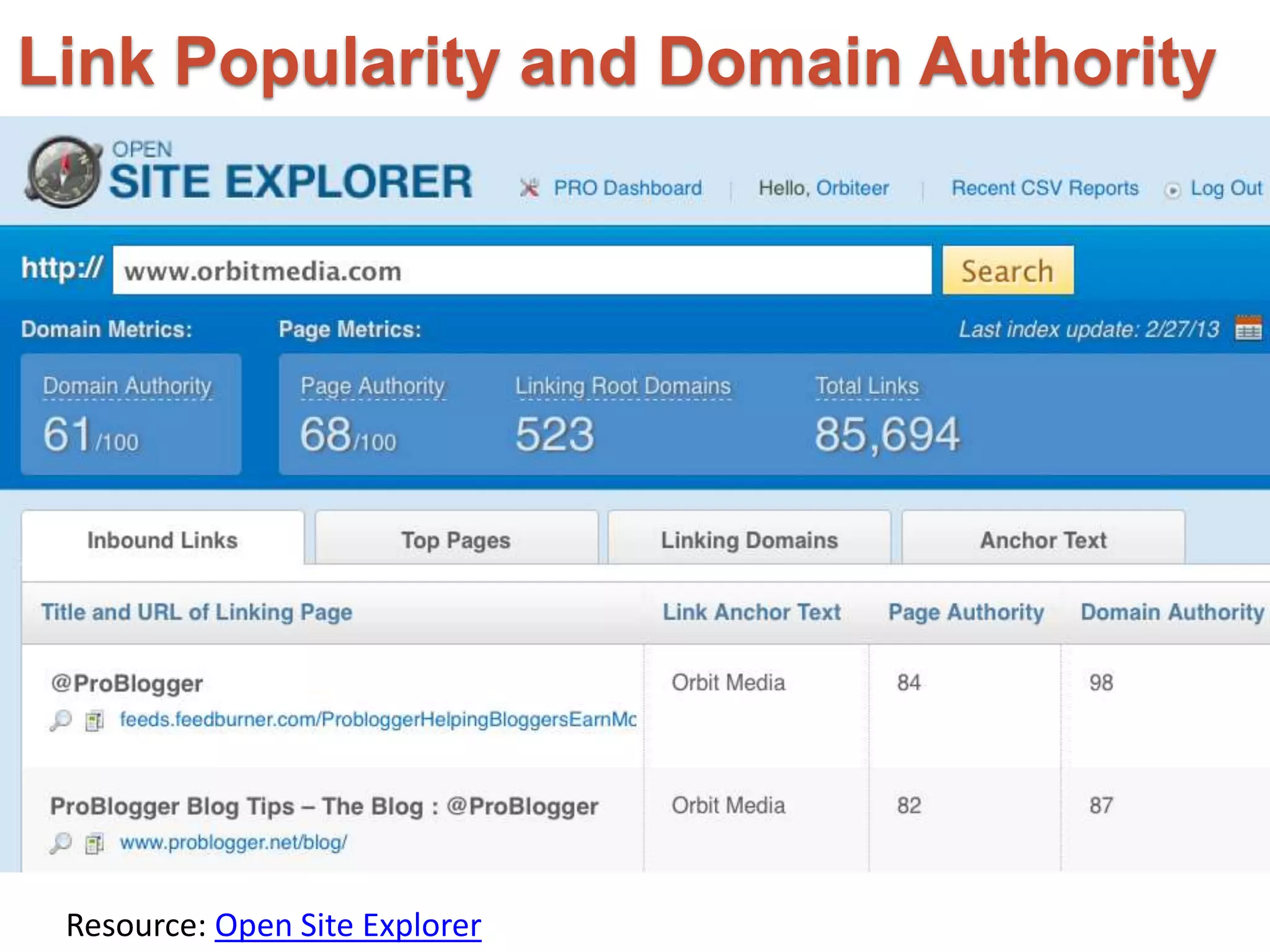Open the Linking Domains tab
Screen dimensions: 1270x952
749,539
